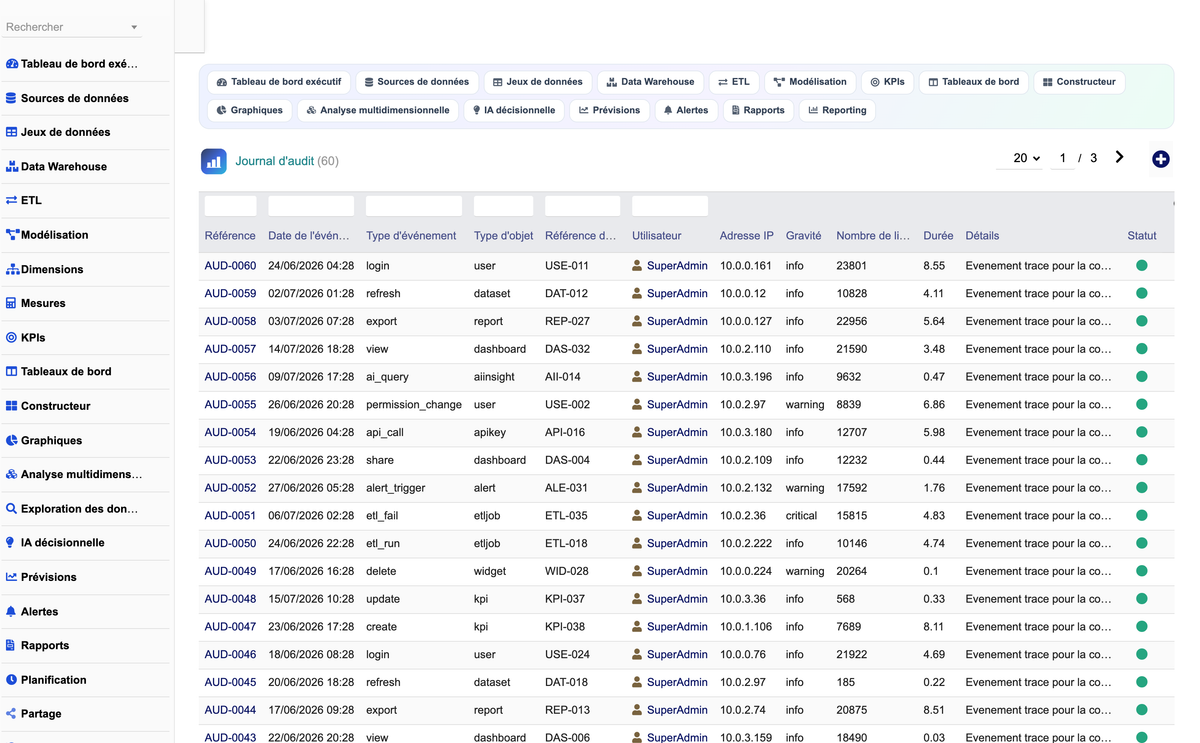1200x743 pixels.
Task: Select the Sources de données top tab
Action: point(416,82)
